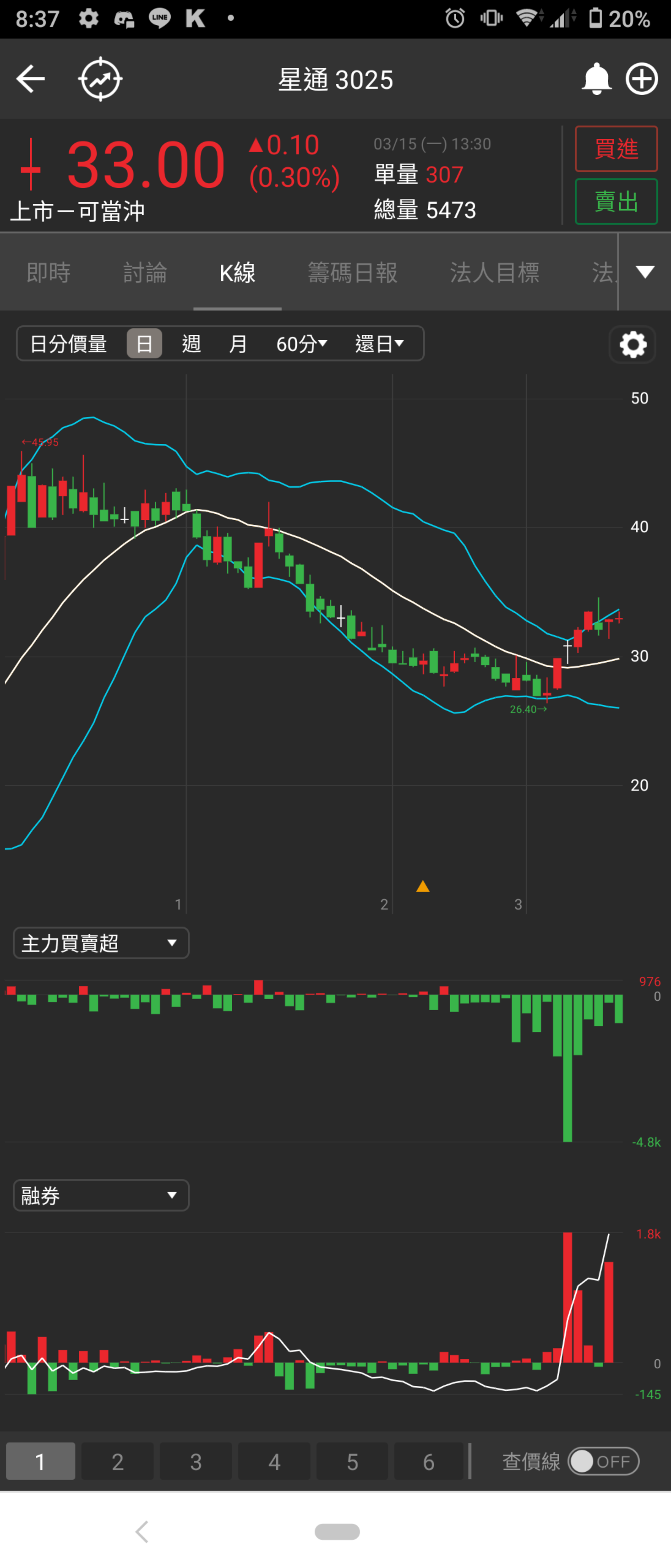
Task: Switch to the 籌碼日報 tab
Action: click(x=352, y=272)
